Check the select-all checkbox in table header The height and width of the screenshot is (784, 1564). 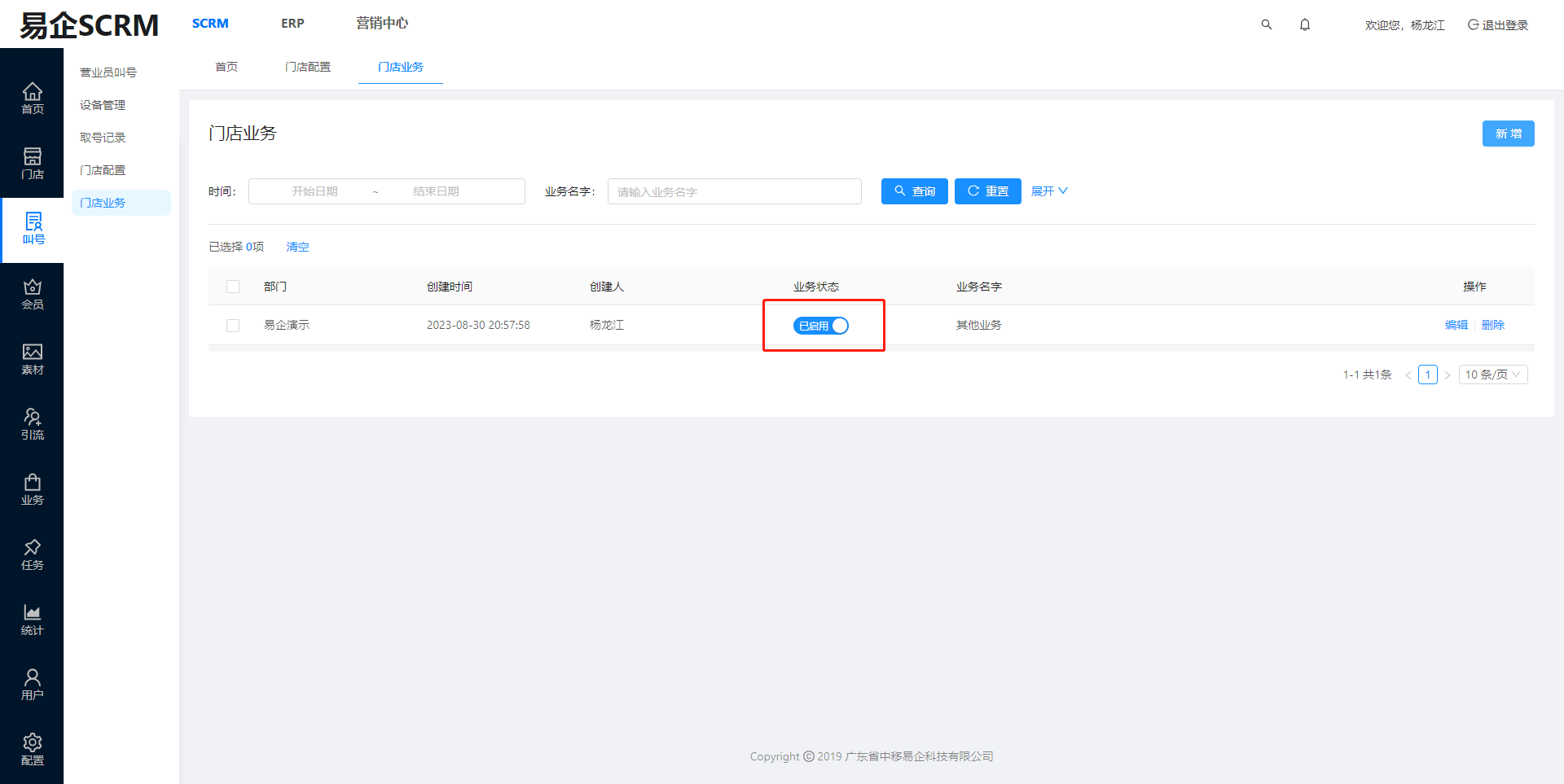pos(233,287)
